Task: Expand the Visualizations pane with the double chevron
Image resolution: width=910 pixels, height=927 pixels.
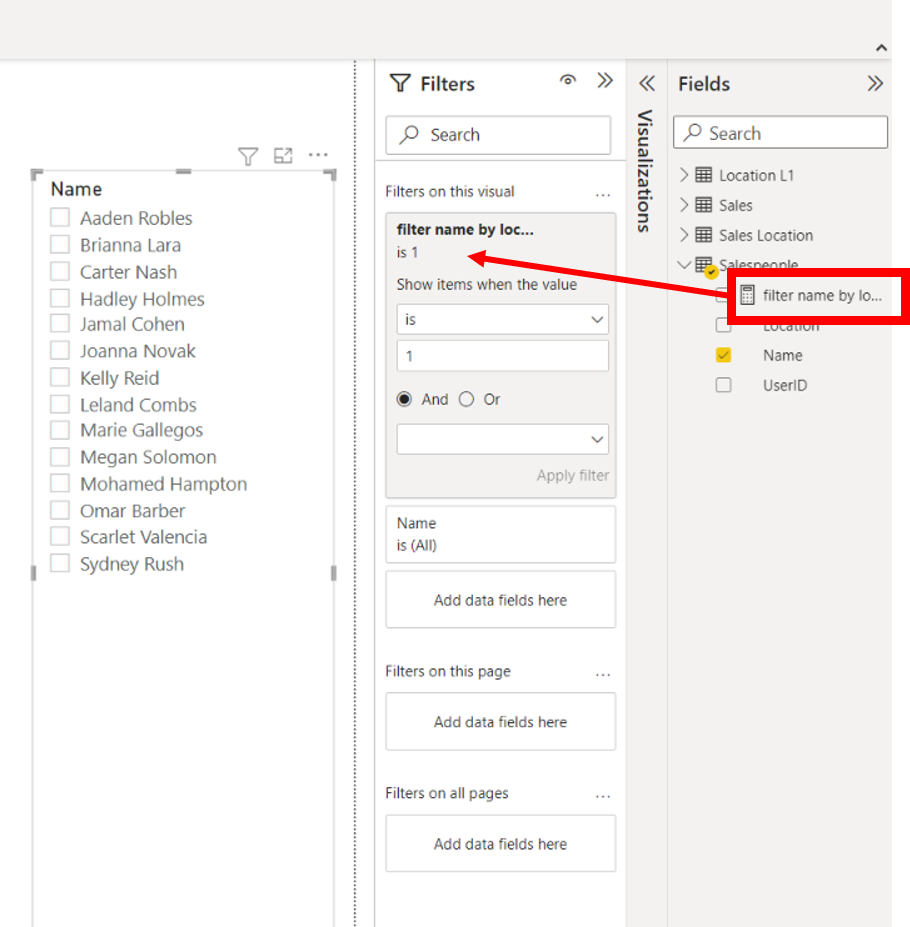Action: [x=647, y=83]
